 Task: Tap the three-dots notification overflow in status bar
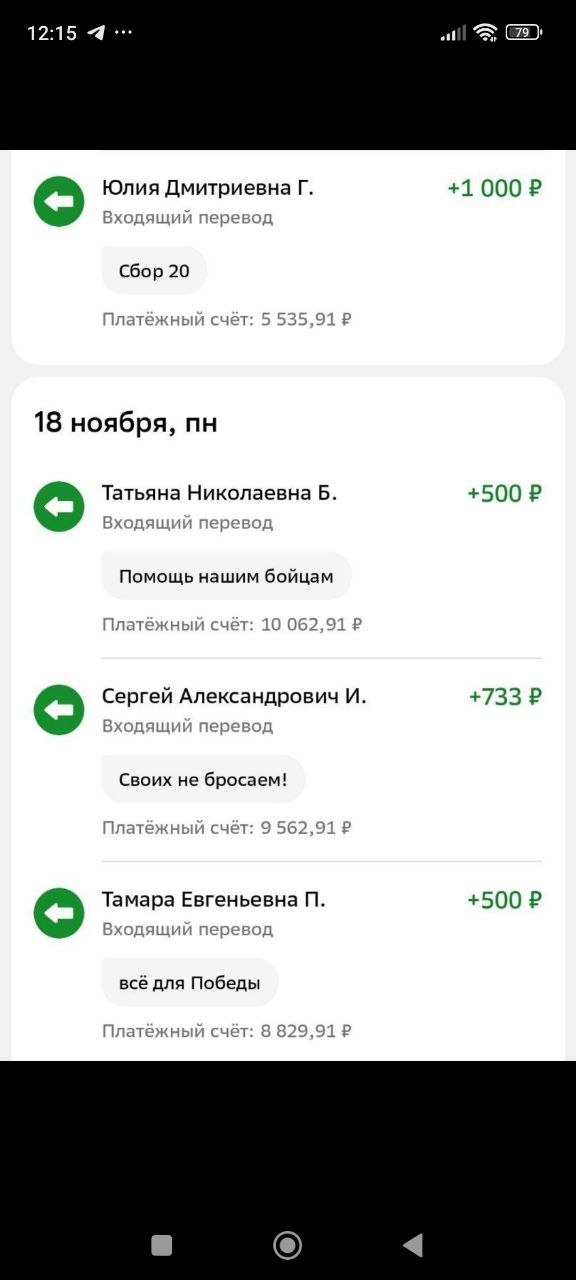pyautogui.click(x=123, y=32)
